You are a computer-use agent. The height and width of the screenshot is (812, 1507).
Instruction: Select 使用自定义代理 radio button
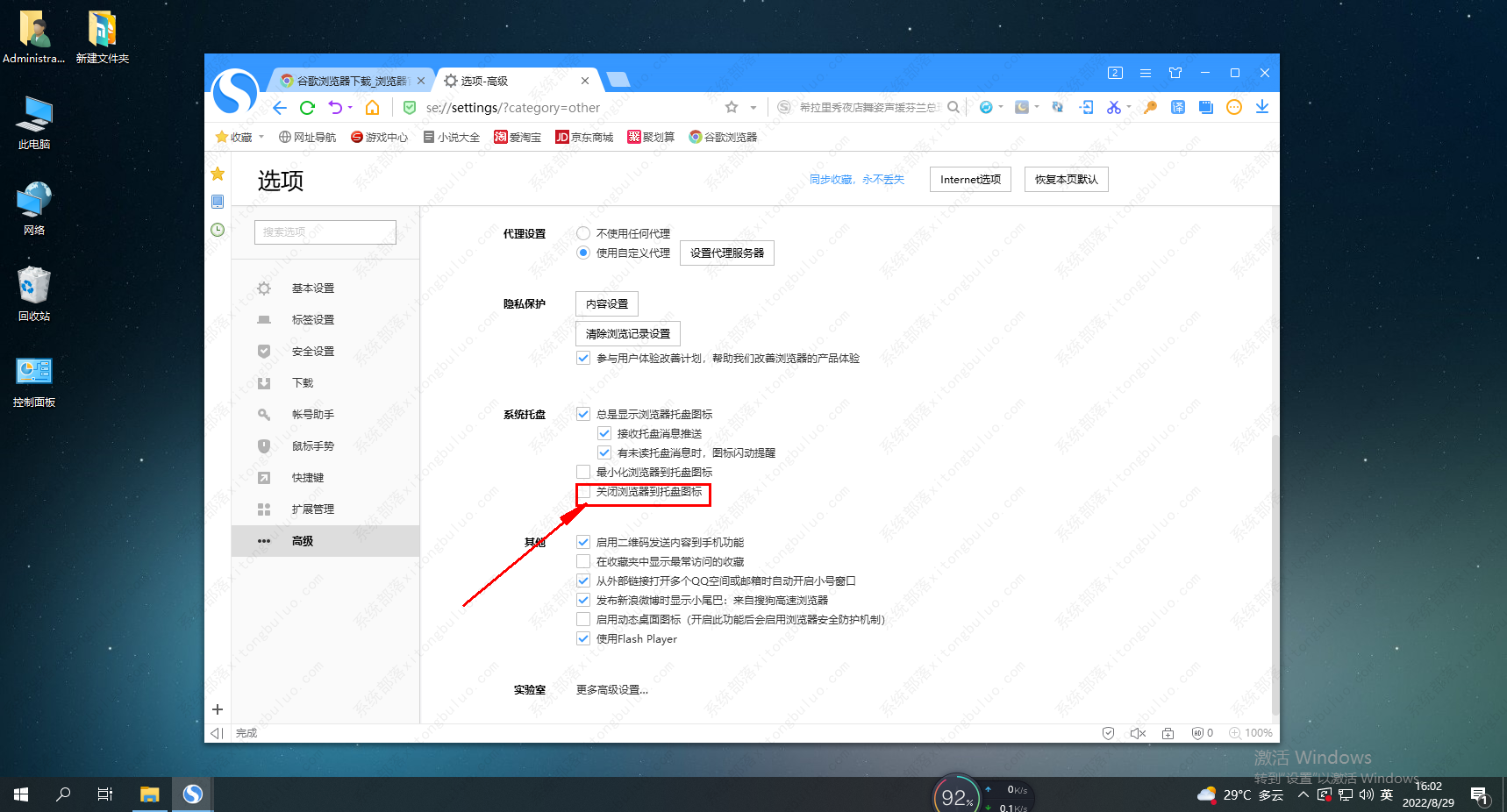tap(583, 253)
